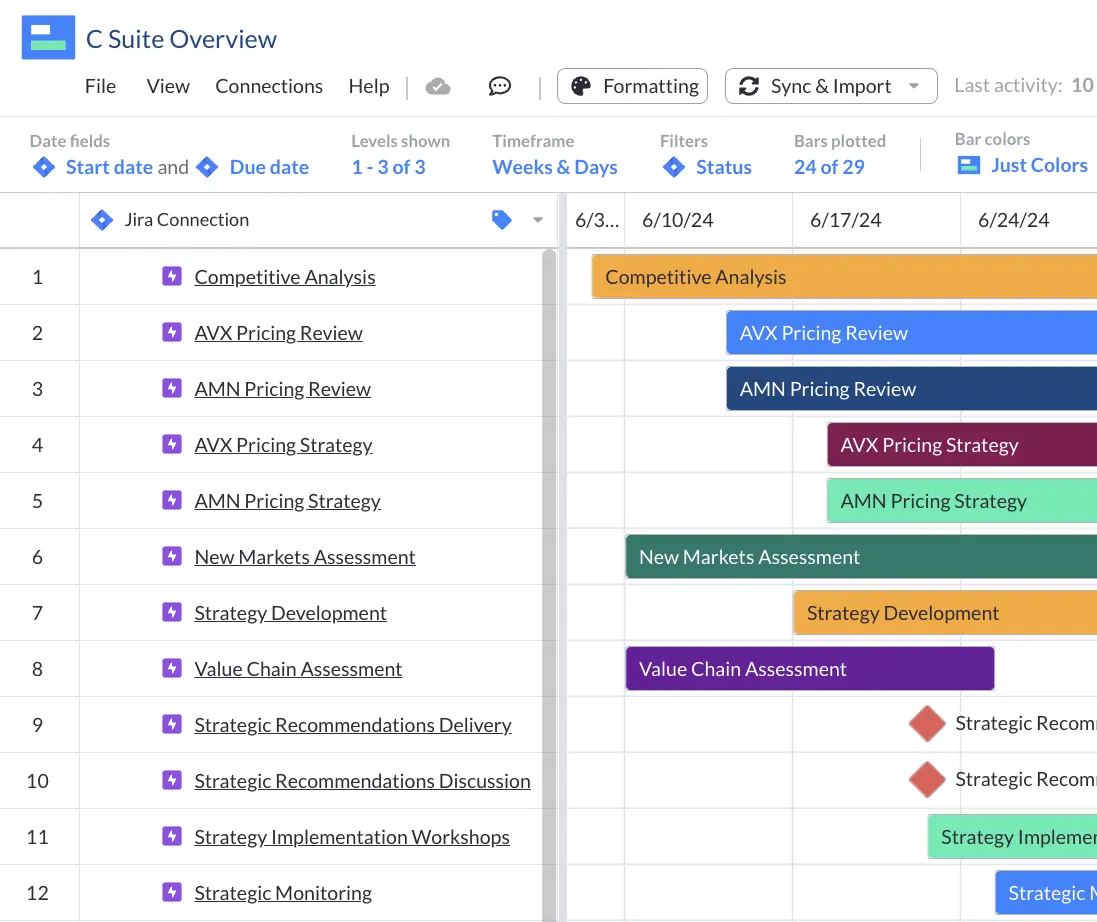
Task: Click the Jira issue icon for AVX Pricing Review
Action: [172, 332]
